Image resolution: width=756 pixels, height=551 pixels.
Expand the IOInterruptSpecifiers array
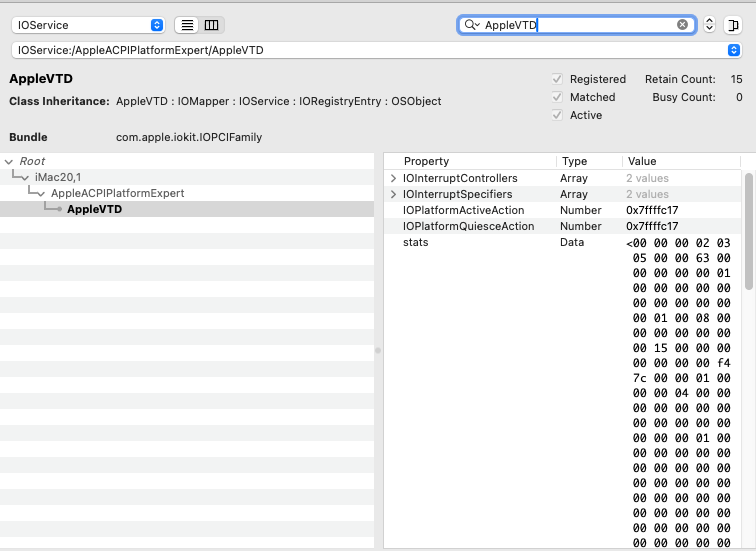coord(393,194)
